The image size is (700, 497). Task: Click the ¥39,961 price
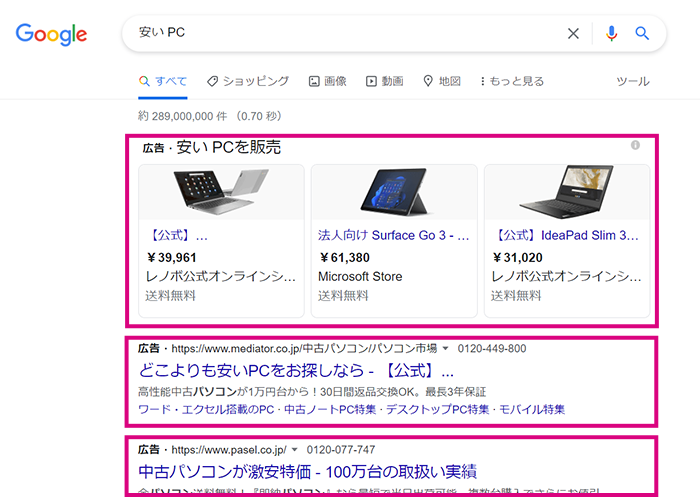pos(172,258)
